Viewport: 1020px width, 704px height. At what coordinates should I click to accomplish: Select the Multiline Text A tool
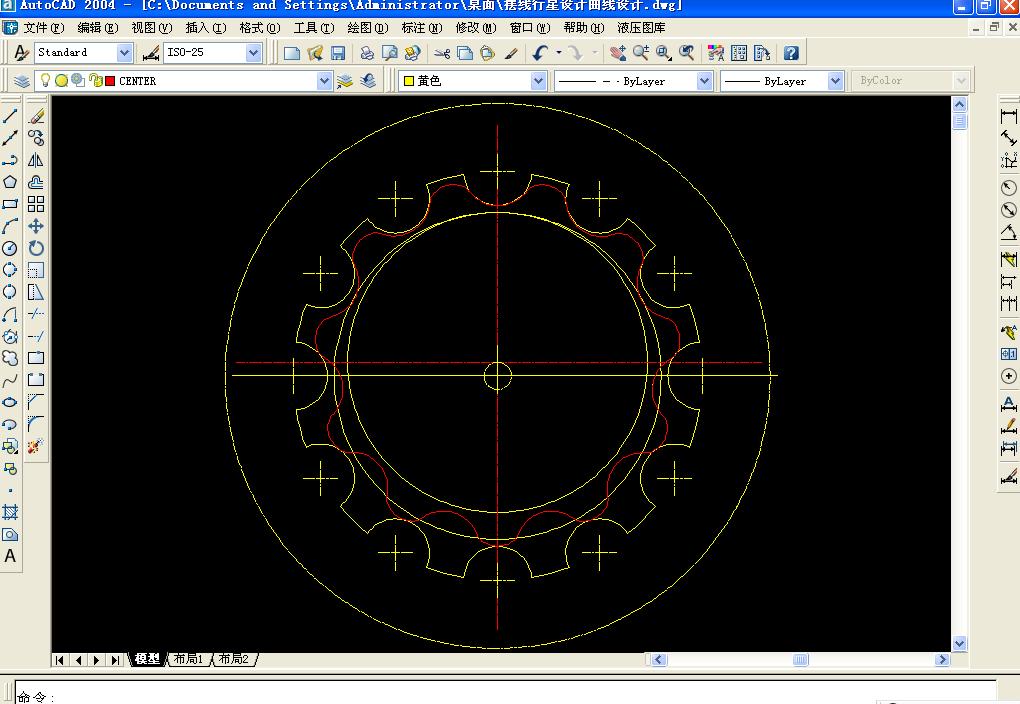tap(10, 556)
